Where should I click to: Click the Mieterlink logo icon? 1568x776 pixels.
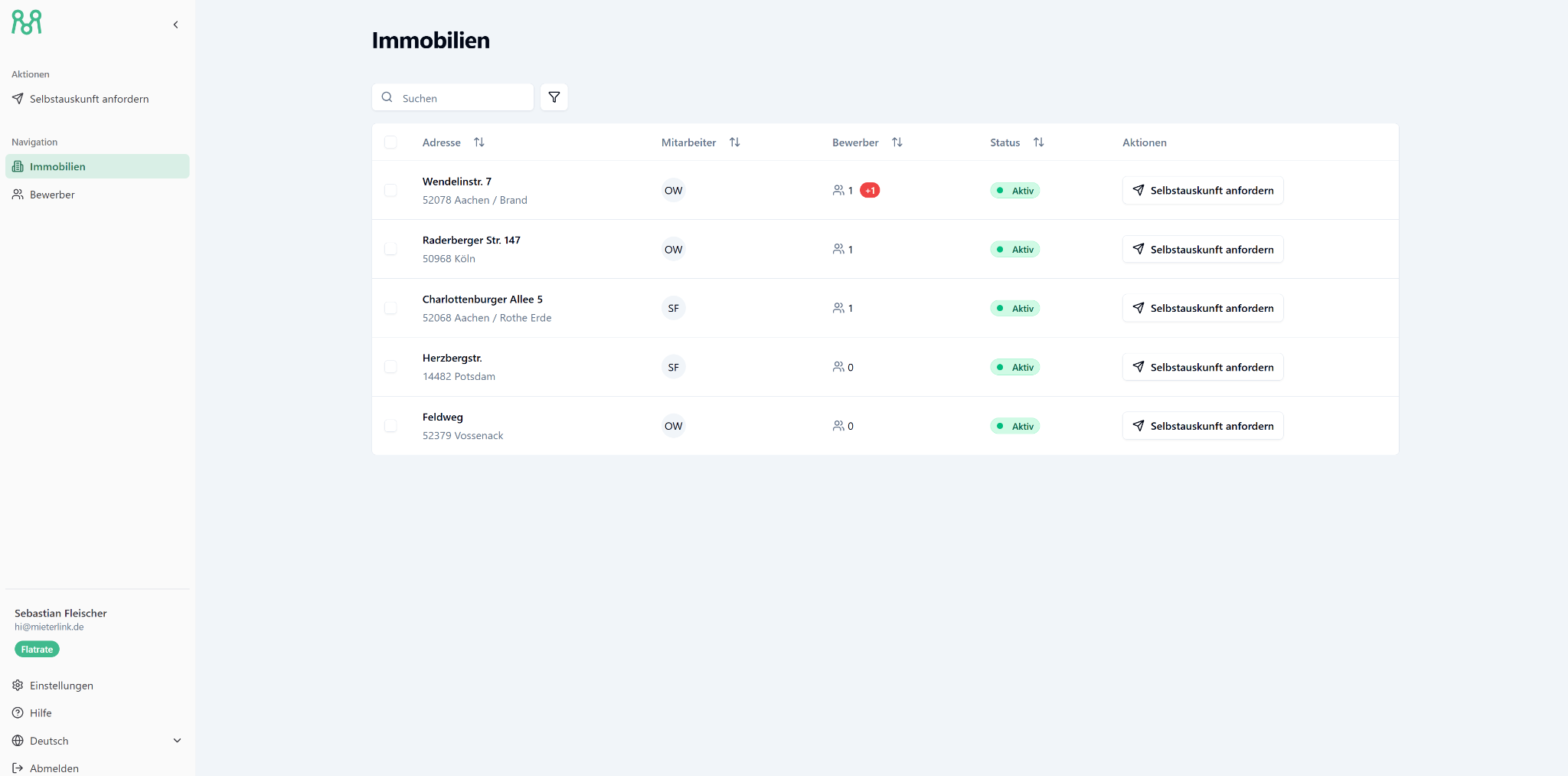pos(27,23)
